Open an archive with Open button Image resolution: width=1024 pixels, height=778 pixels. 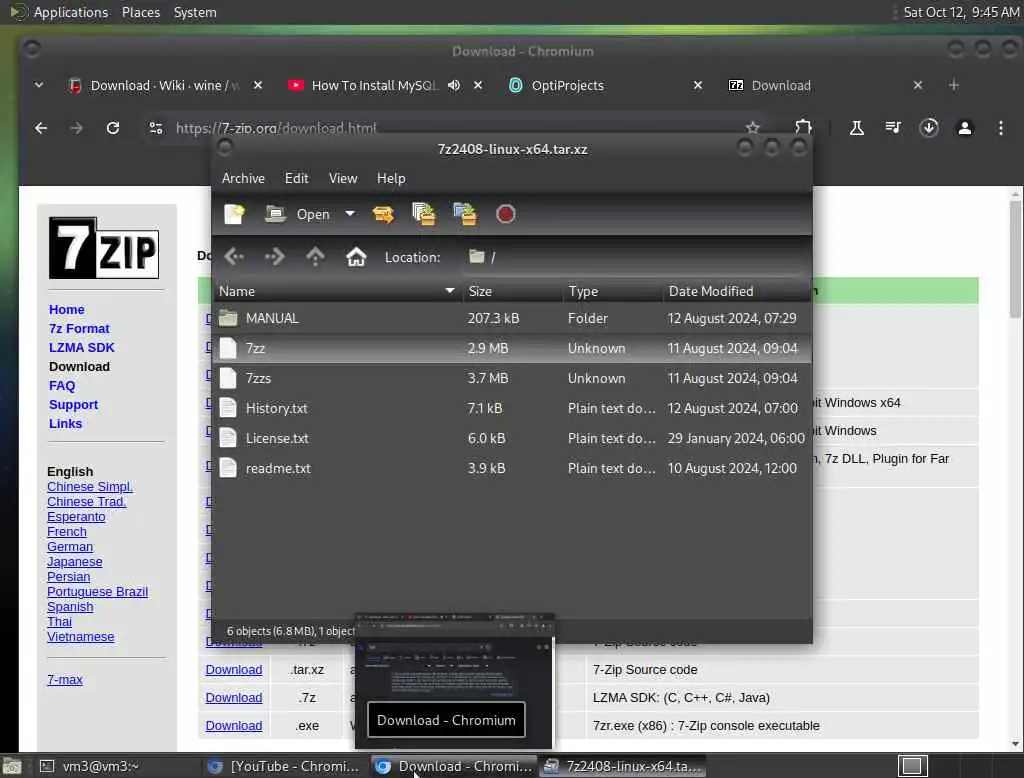pos(297,214)
